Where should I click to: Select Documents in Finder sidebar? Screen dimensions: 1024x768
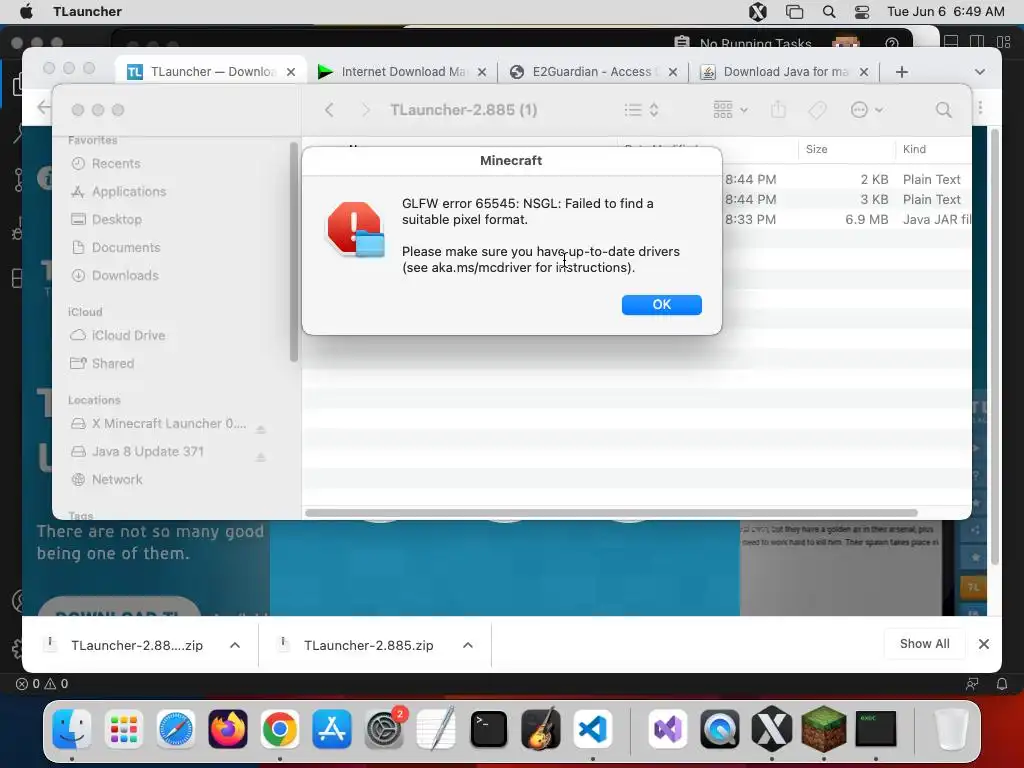[x=125, y=248]
